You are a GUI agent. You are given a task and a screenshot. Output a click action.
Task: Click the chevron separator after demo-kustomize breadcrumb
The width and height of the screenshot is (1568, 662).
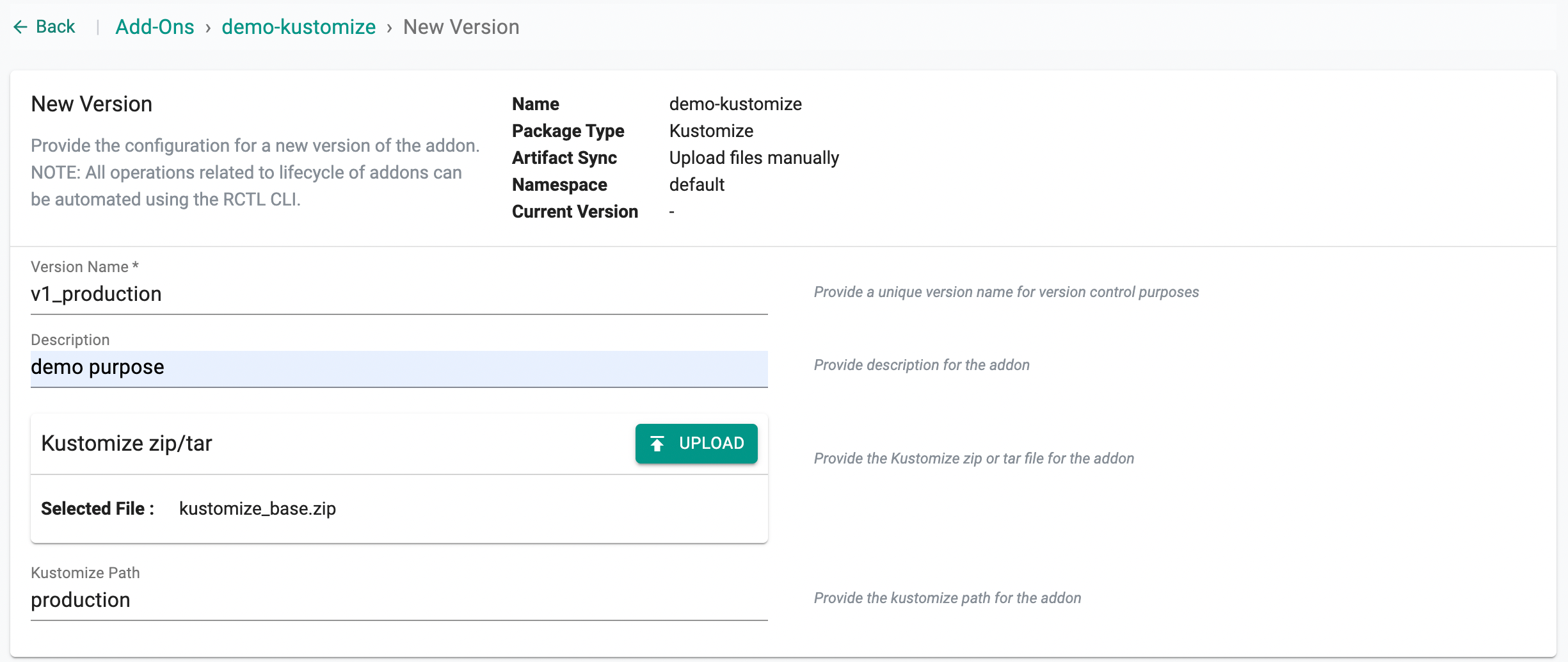click(x=389, y=28)
